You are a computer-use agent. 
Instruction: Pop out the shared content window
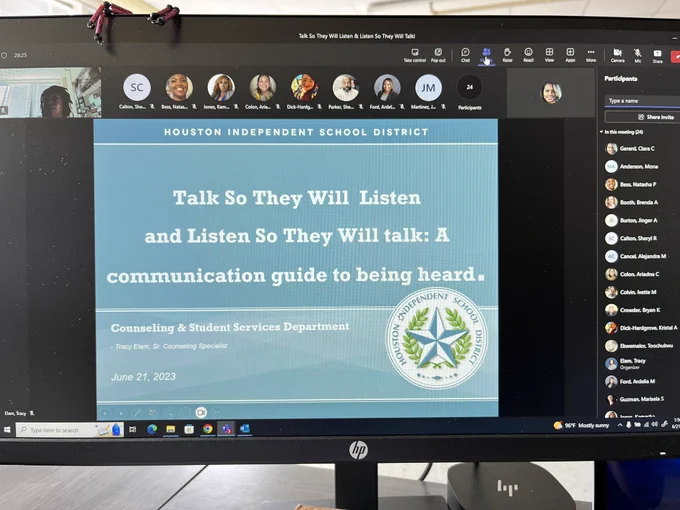438,56
